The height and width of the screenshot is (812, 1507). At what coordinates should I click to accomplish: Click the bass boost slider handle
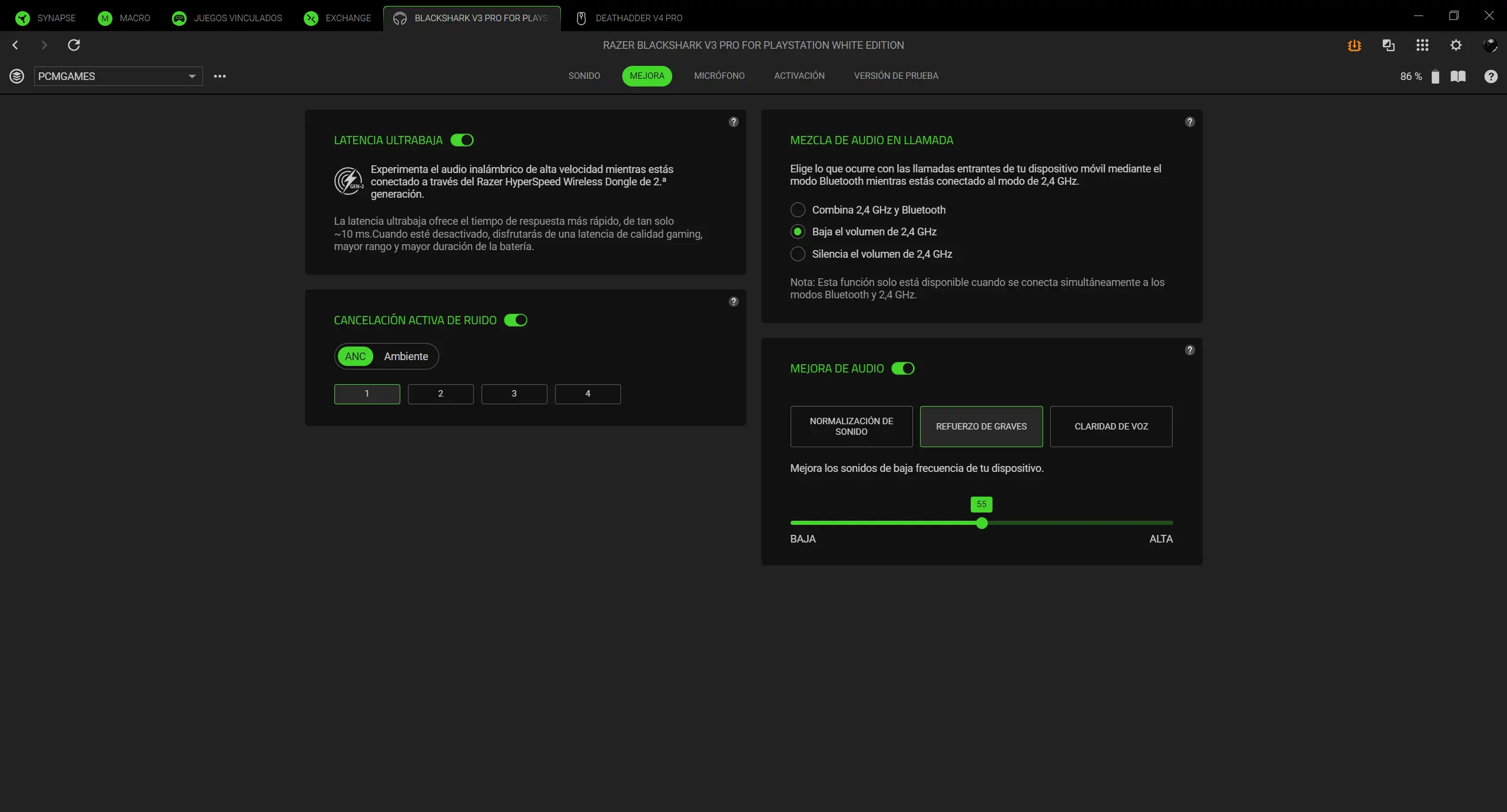point(982,523)
